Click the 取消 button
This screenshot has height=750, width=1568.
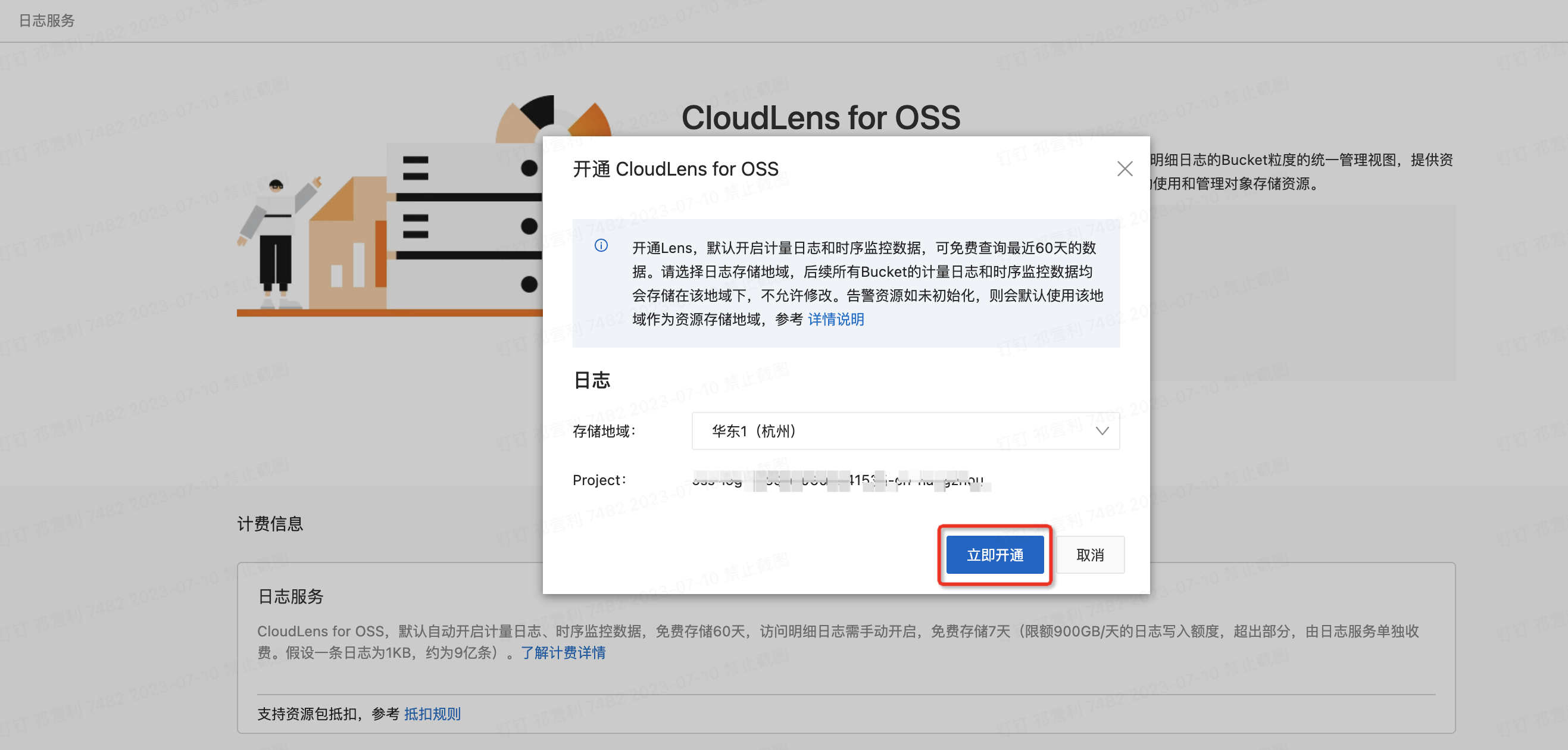coord(1089,555)
